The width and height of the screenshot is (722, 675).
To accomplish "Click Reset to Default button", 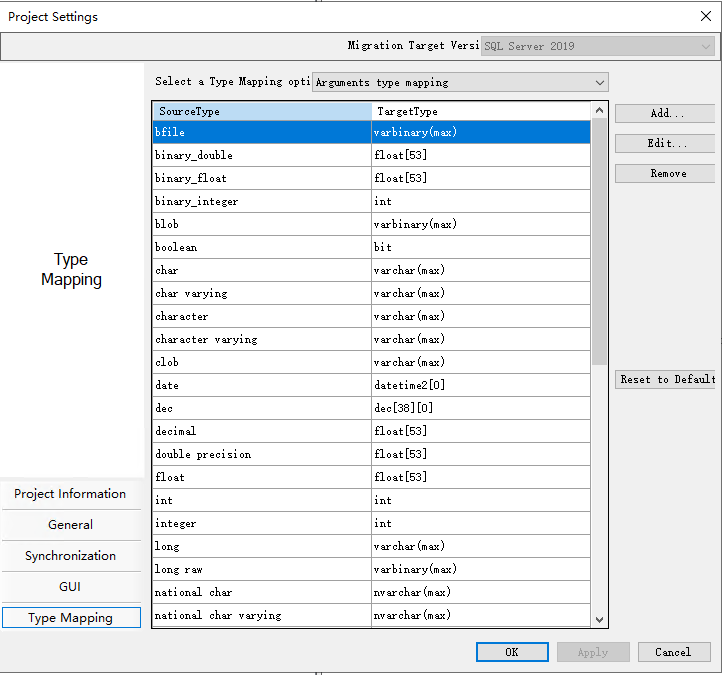I will (x=666, y=379).
